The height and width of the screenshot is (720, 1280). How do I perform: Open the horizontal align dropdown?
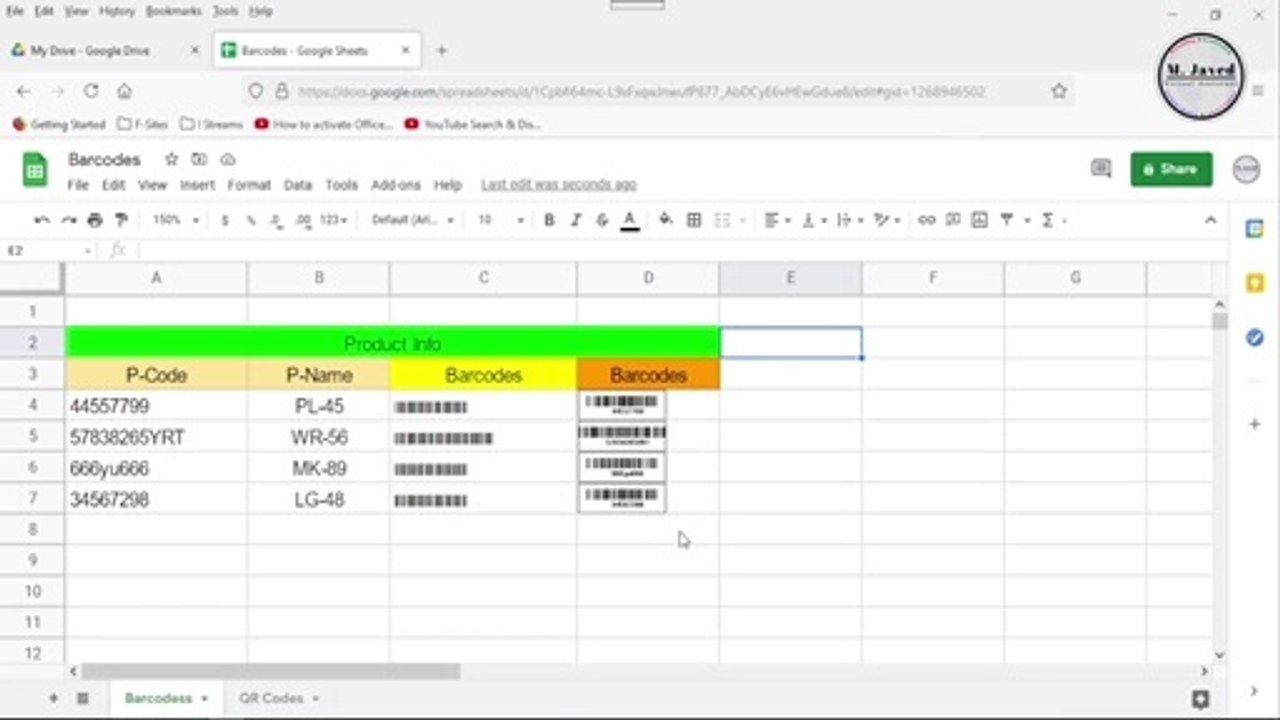click(777, 220)
